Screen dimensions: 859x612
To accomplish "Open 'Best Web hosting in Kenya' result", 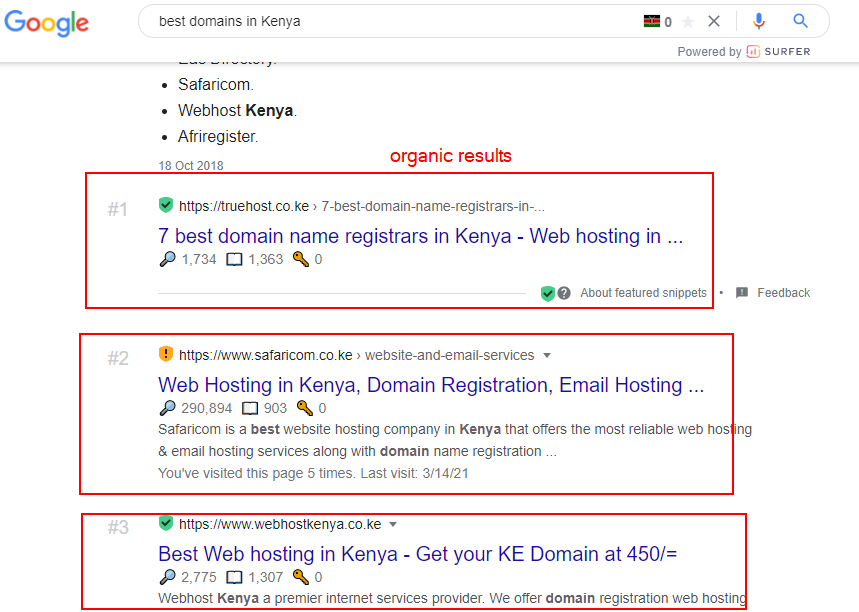I will (417, 554).
